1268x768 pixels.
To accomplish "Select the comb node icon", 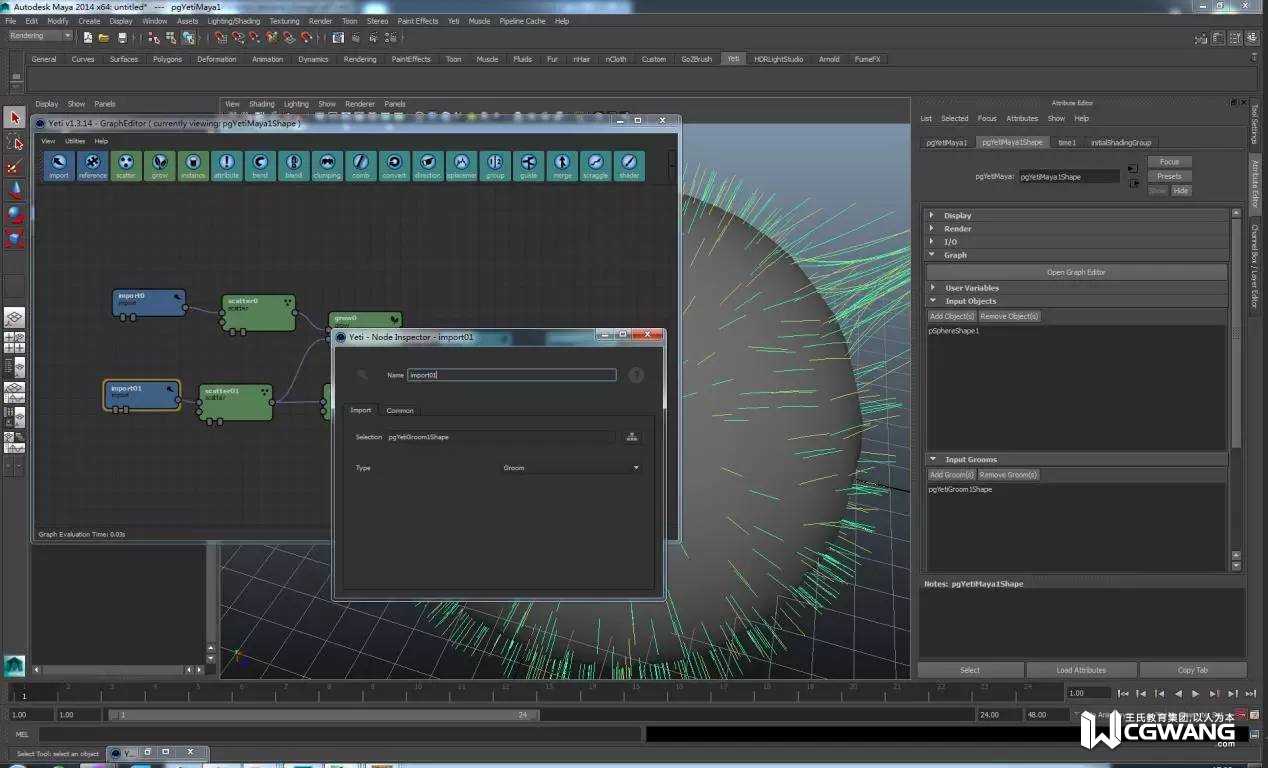I will (360, 165).
